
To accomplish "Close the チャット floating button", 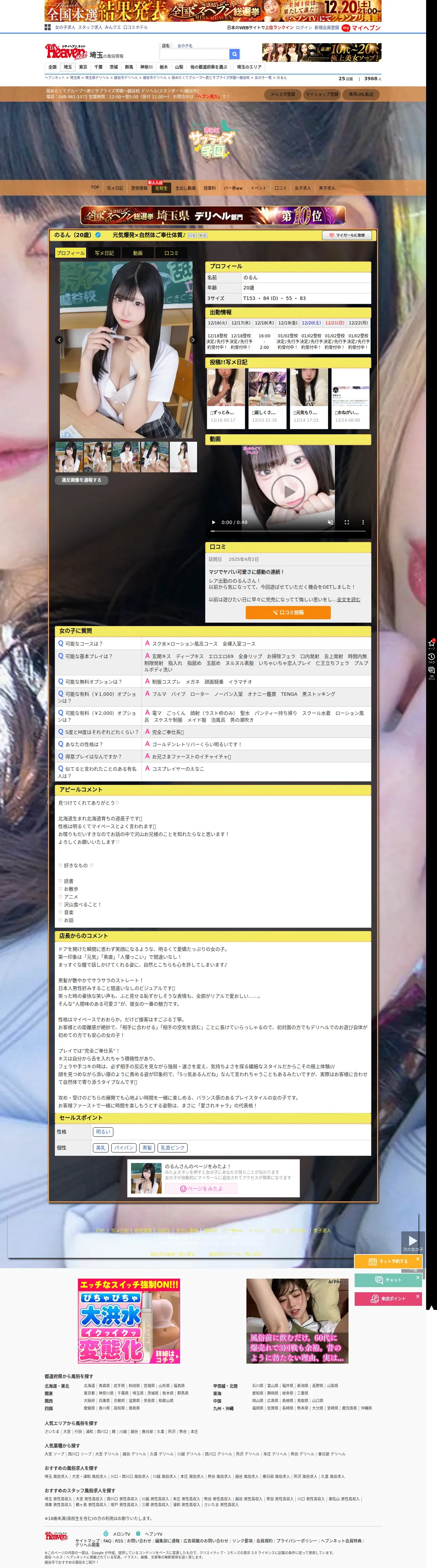I will click(418, 1277).
